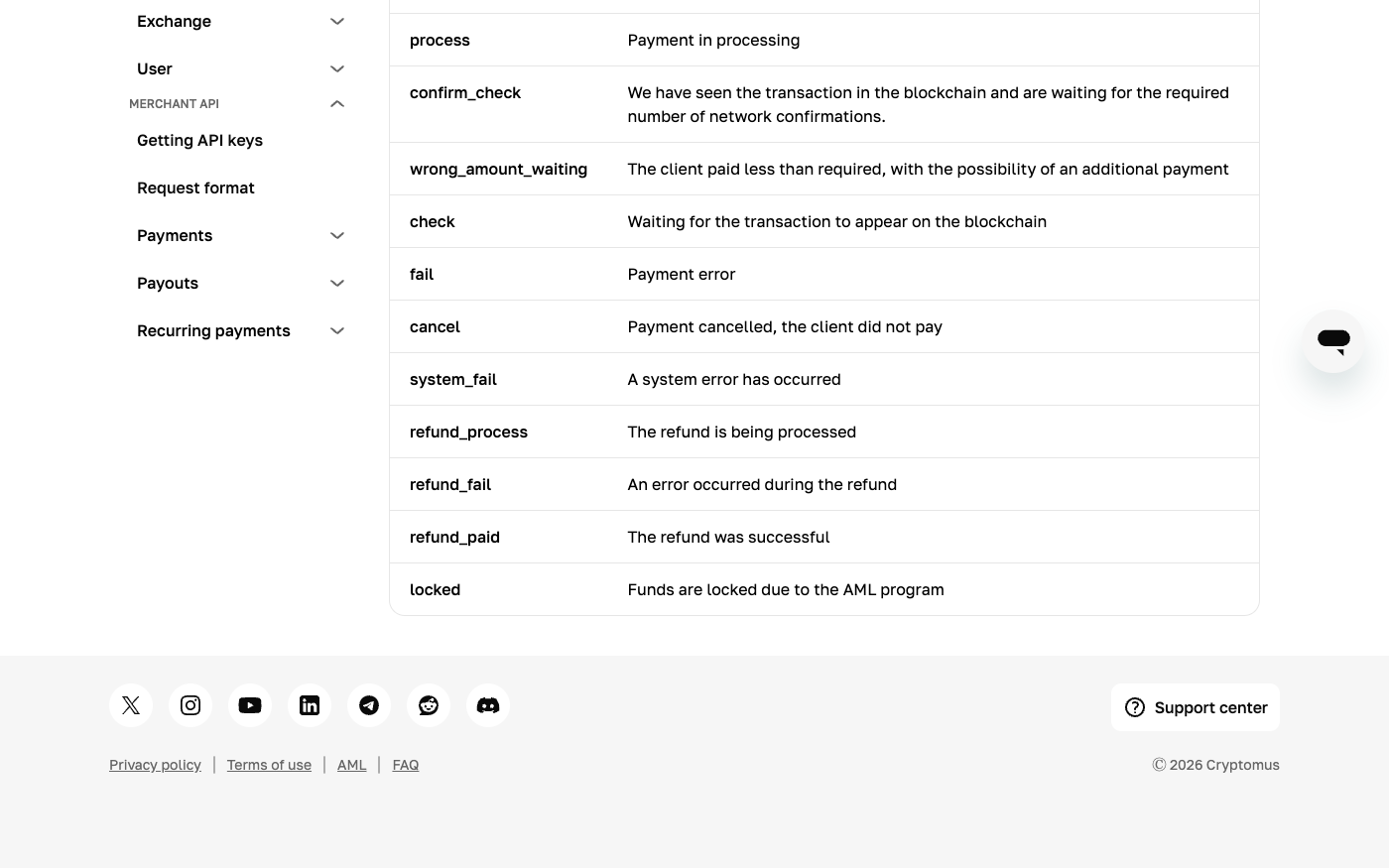This screenshot has height=868, width=1389.
Task: Click the 'Payment in processing' description
Action: 713,40
